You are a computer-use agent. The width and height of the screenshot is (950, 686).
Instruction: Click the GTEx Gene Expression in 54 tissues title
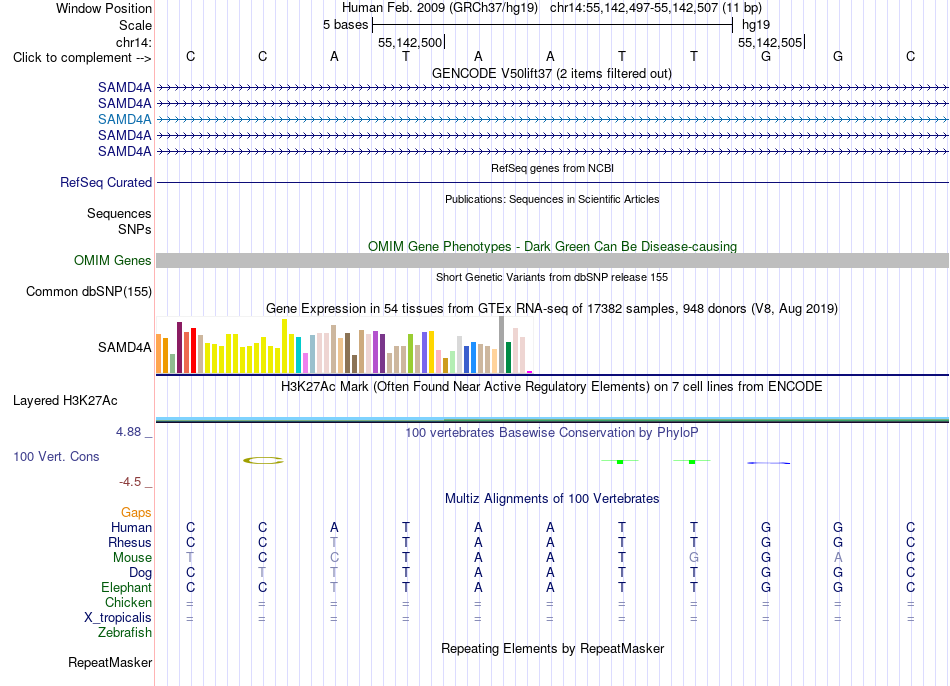point(552,308)
